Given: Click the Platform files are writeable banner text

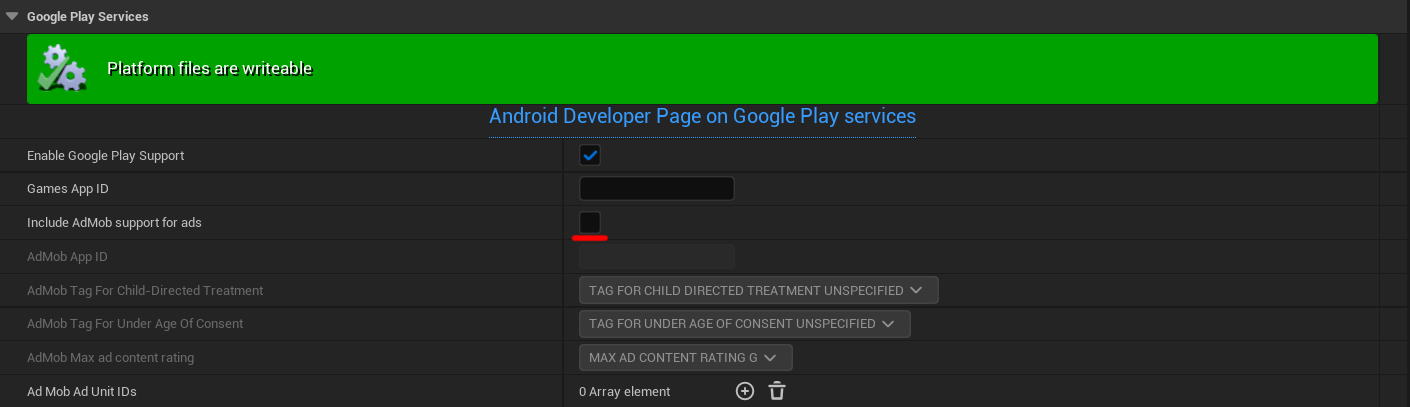Looking at the screenshot, I should point(209,69).
